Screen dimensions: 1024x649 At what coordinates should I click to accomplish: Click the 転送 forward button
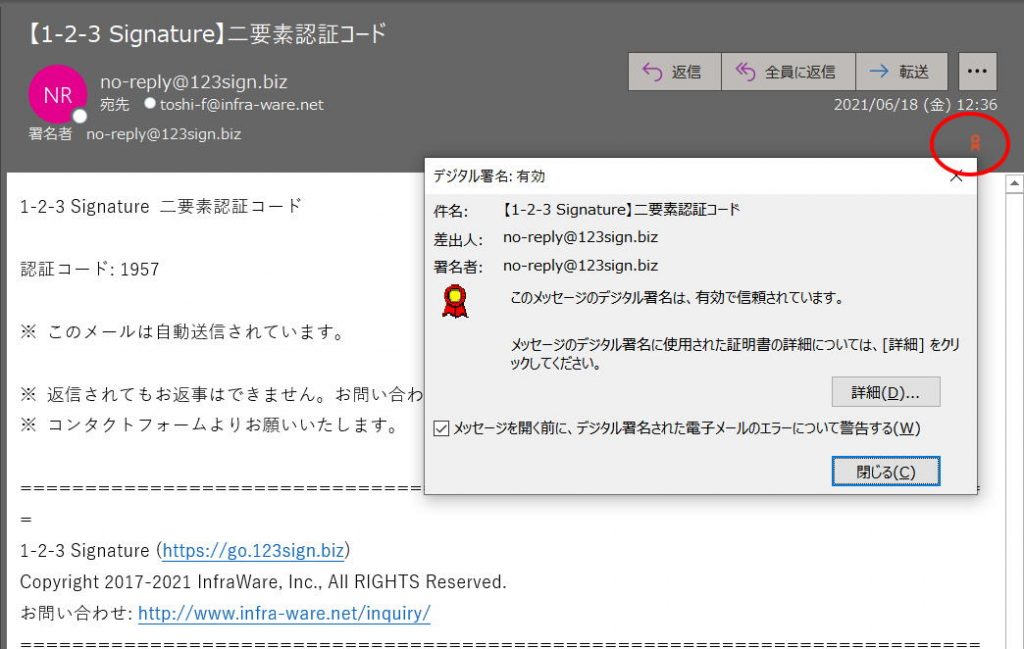click(x=901, y=71)
